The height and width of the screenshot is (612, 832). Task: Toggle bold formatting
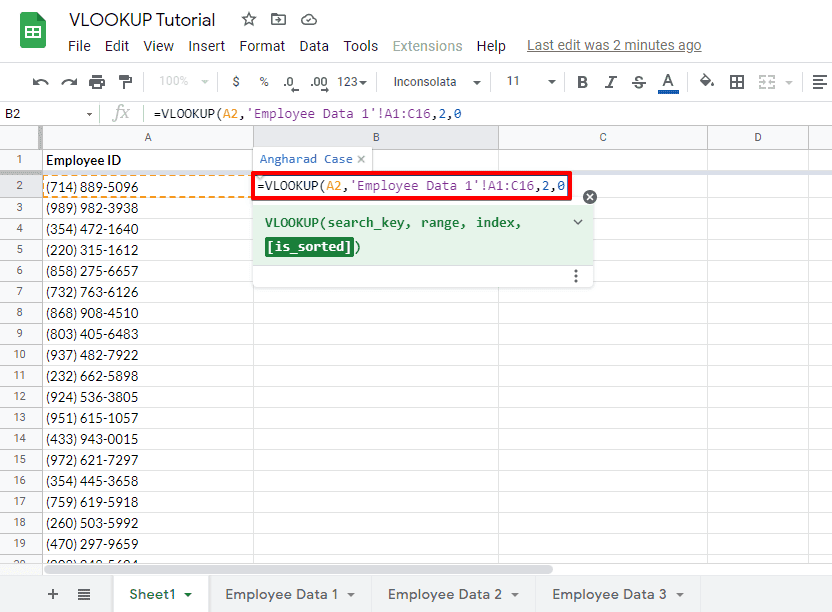(x=582, y=81)
